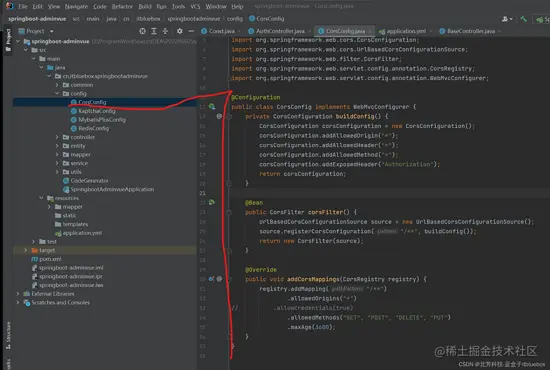This screenshot has height=370, width=550.
Task: Click the bean gutter icon beside @Bean
Action: pos(212,202)
